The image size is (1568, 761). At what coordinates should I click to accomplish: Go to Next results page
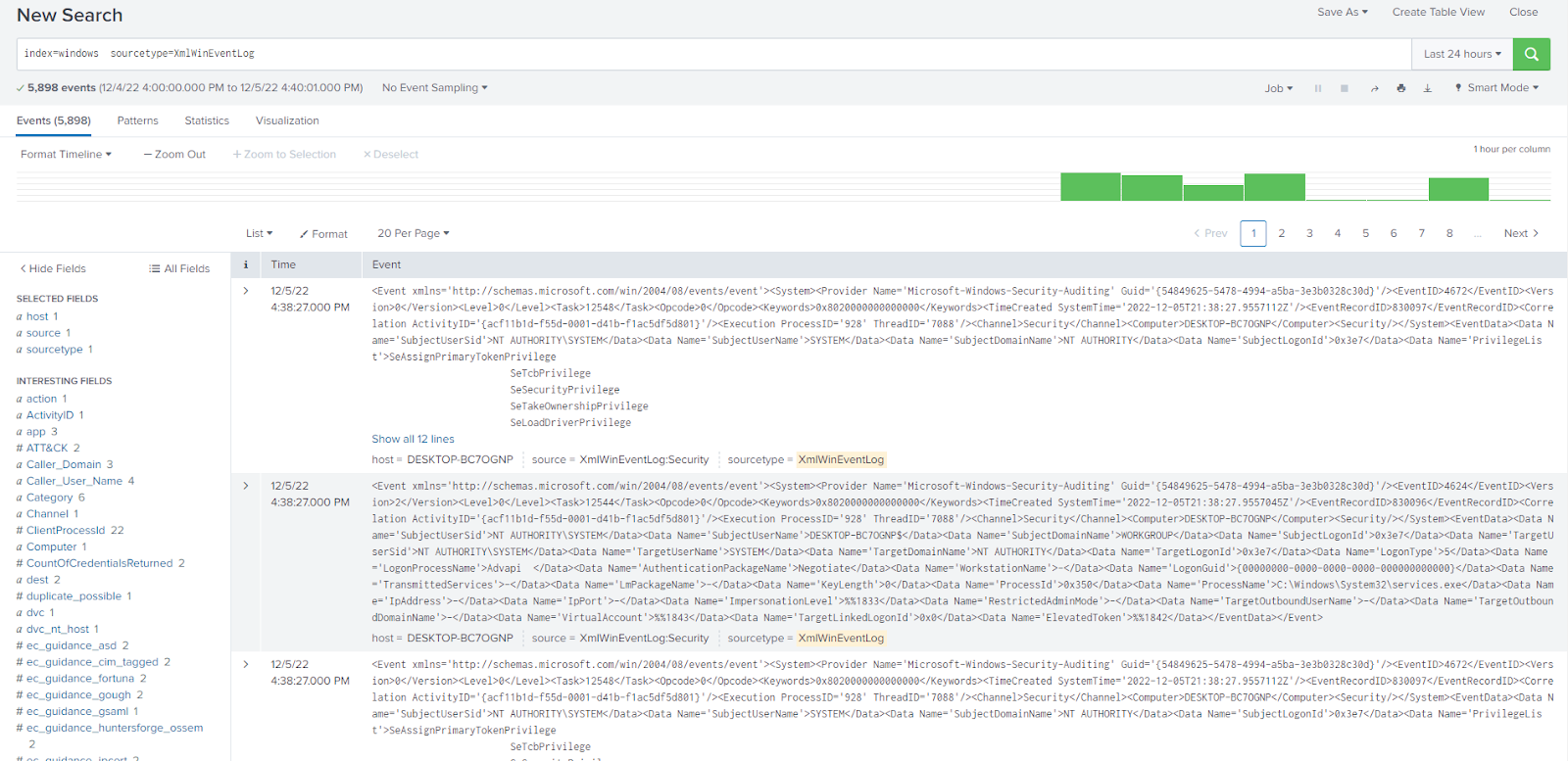click(x=1521, y=233)
